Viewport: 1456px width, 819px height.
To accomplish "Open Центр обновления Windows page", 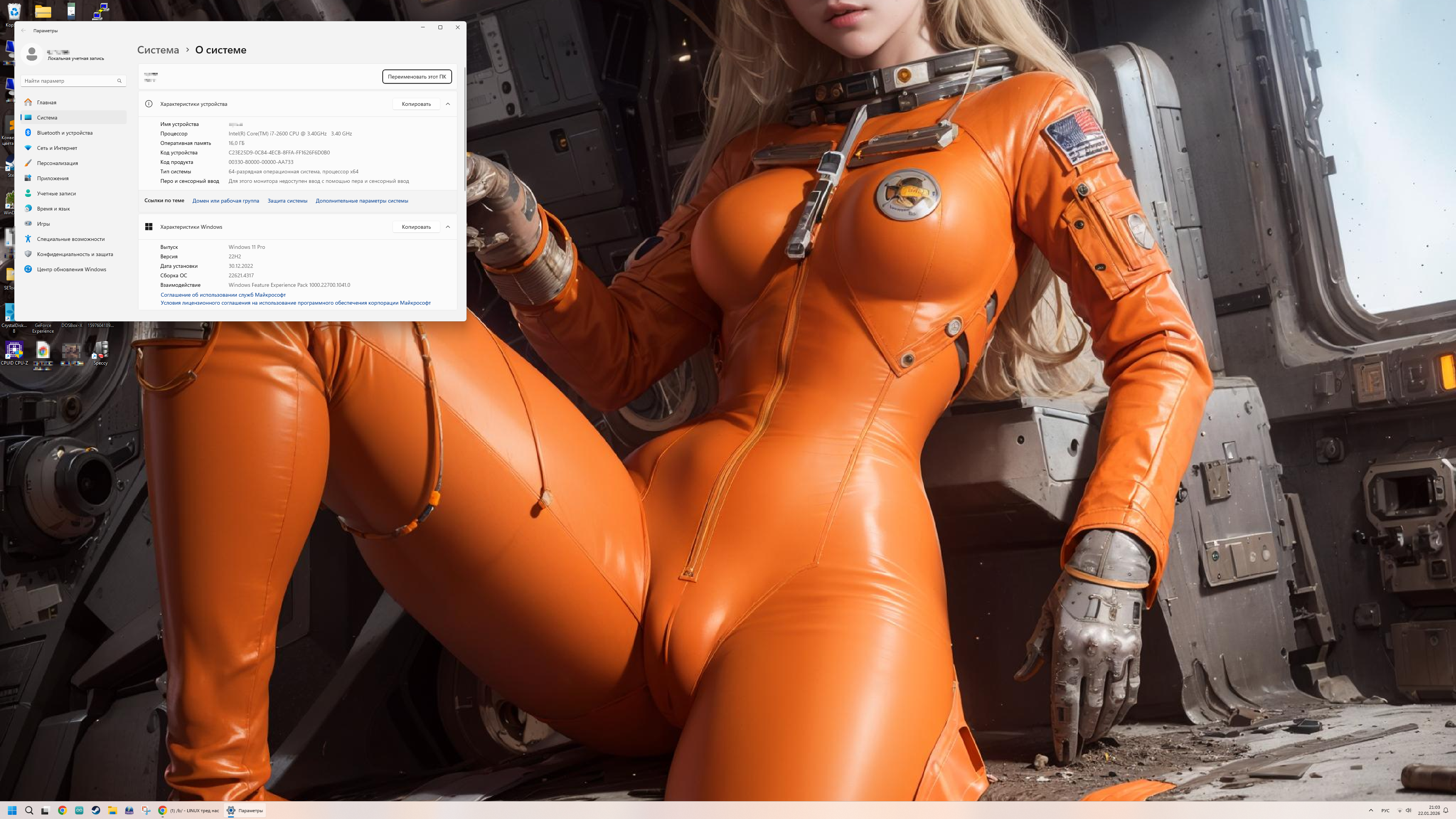I will click(x=71, y=270).
